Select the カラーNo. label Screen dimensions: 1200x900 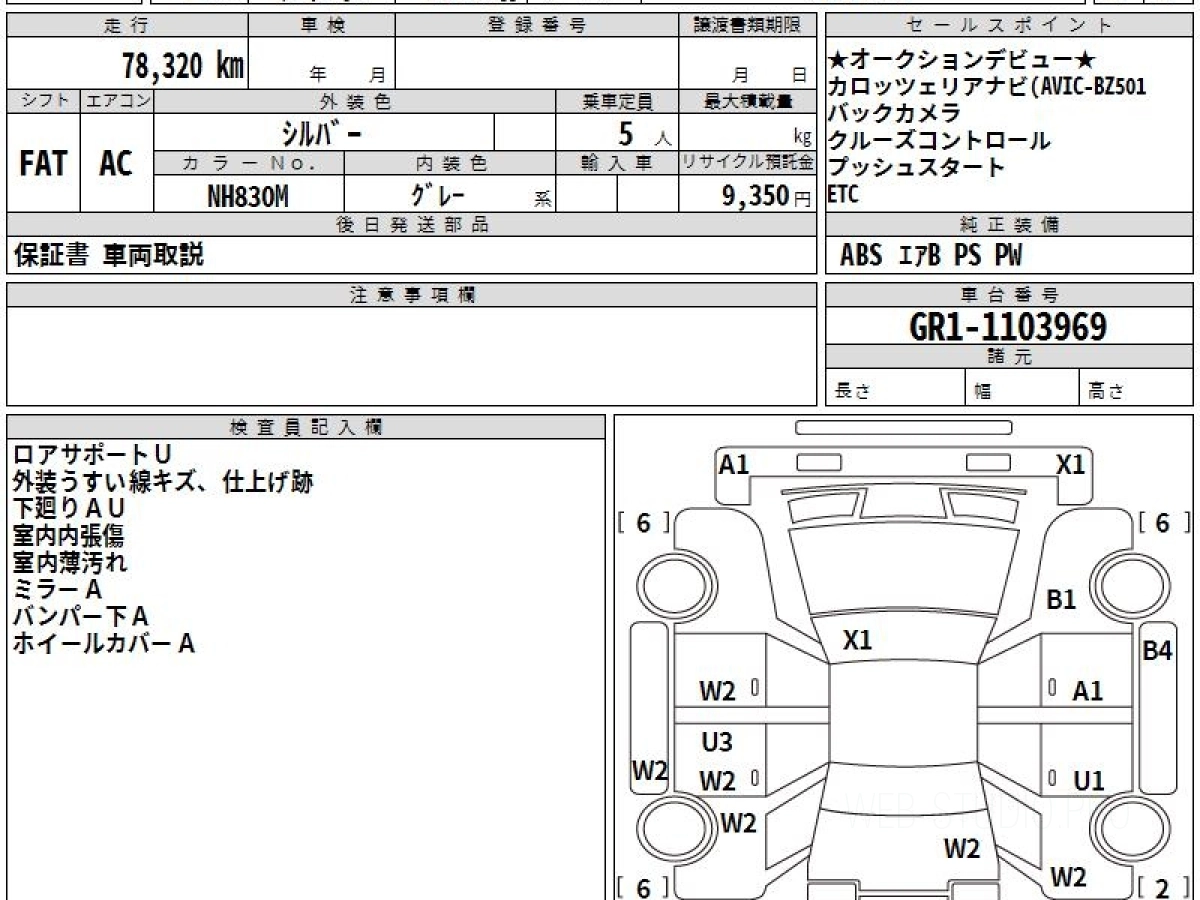249,163
